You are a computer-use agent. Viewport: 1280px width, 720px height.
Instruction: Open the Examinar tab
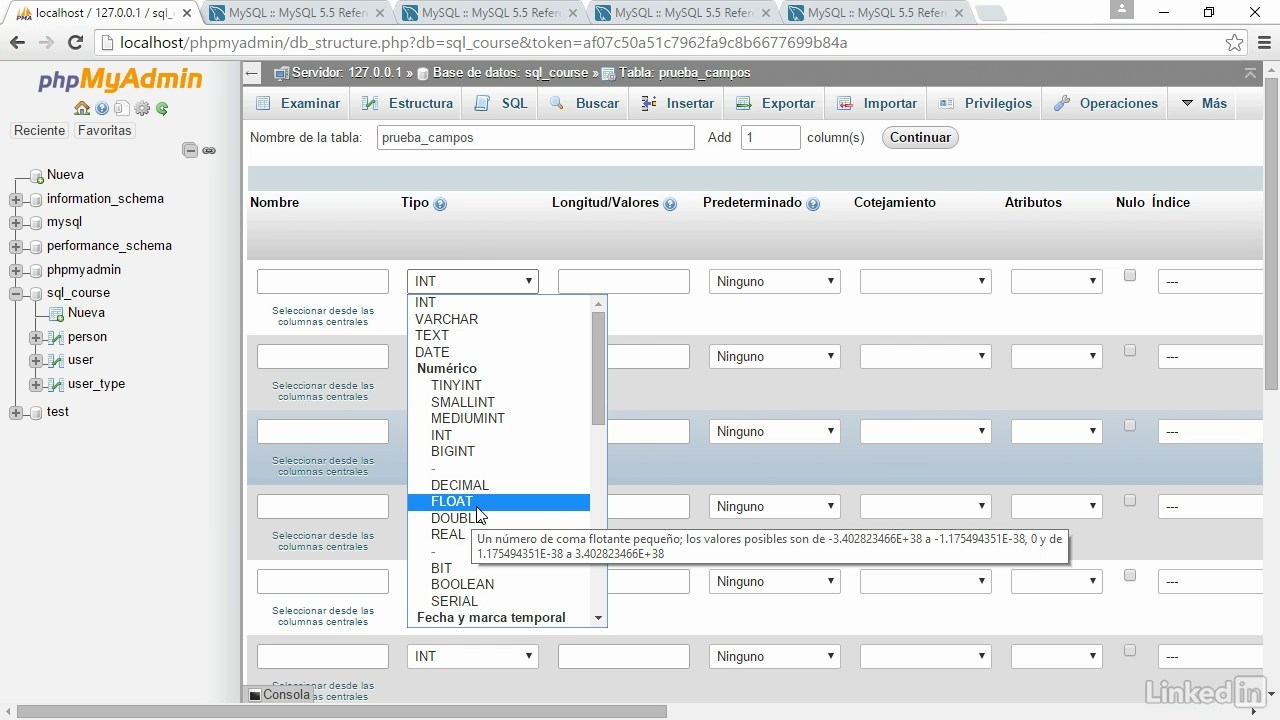point(298,103)
